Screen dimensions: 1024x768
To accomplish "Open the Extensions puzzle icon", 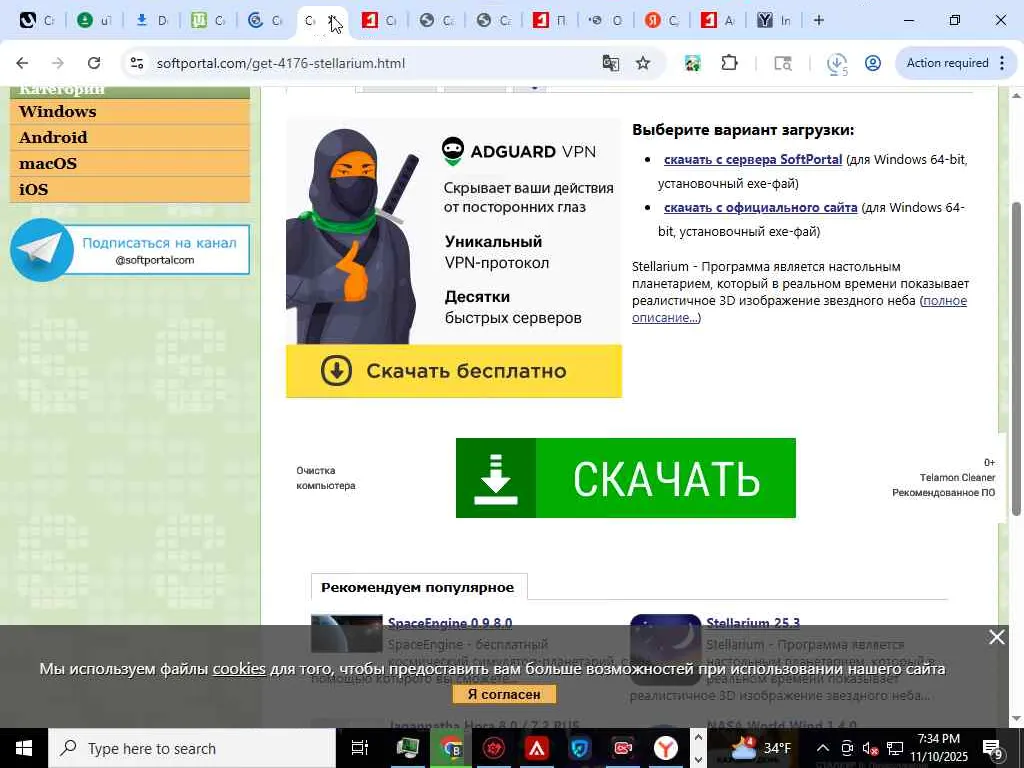I will pyautogui.click(x=729, y=63).
